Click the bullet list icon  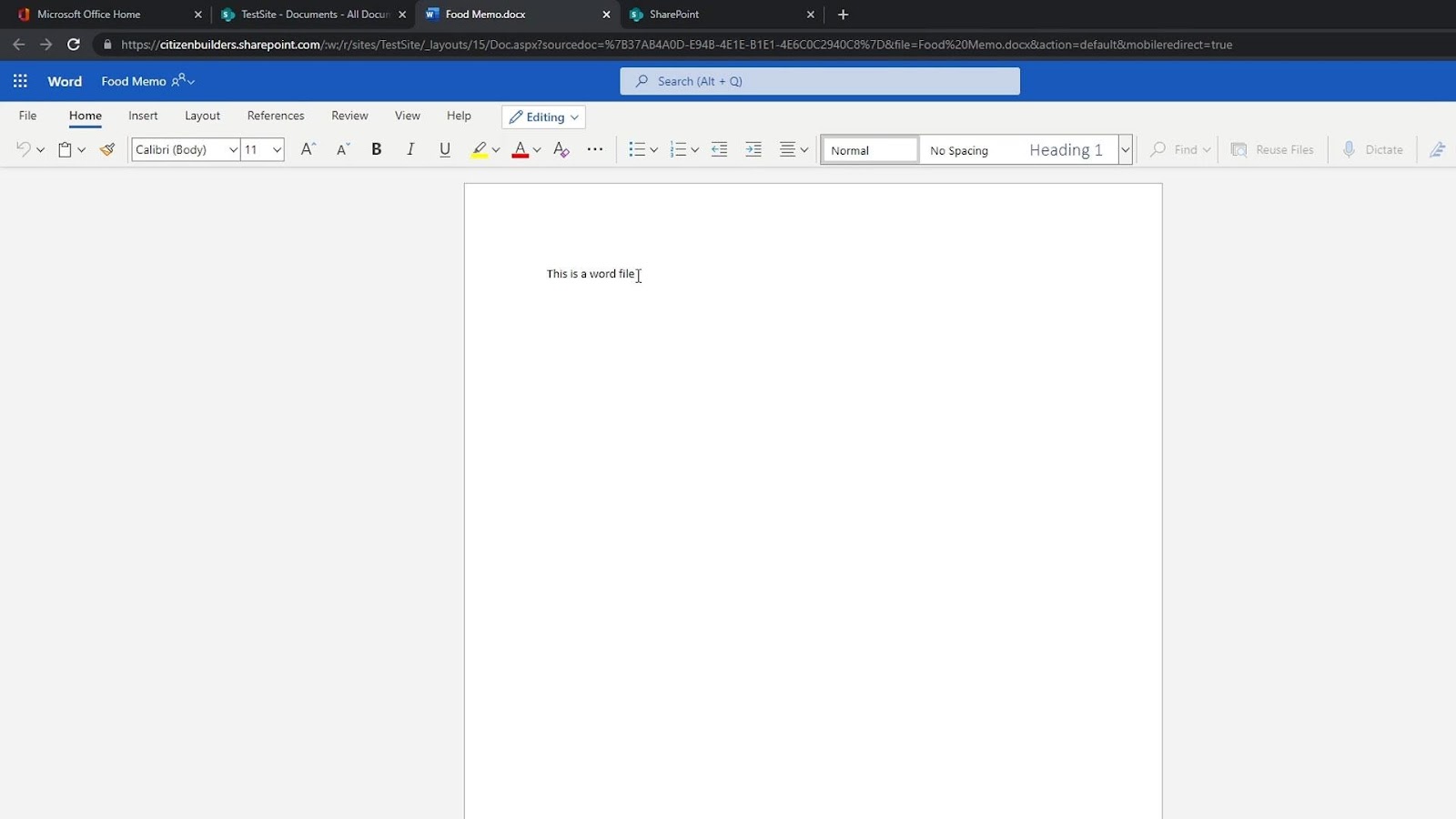636,149
